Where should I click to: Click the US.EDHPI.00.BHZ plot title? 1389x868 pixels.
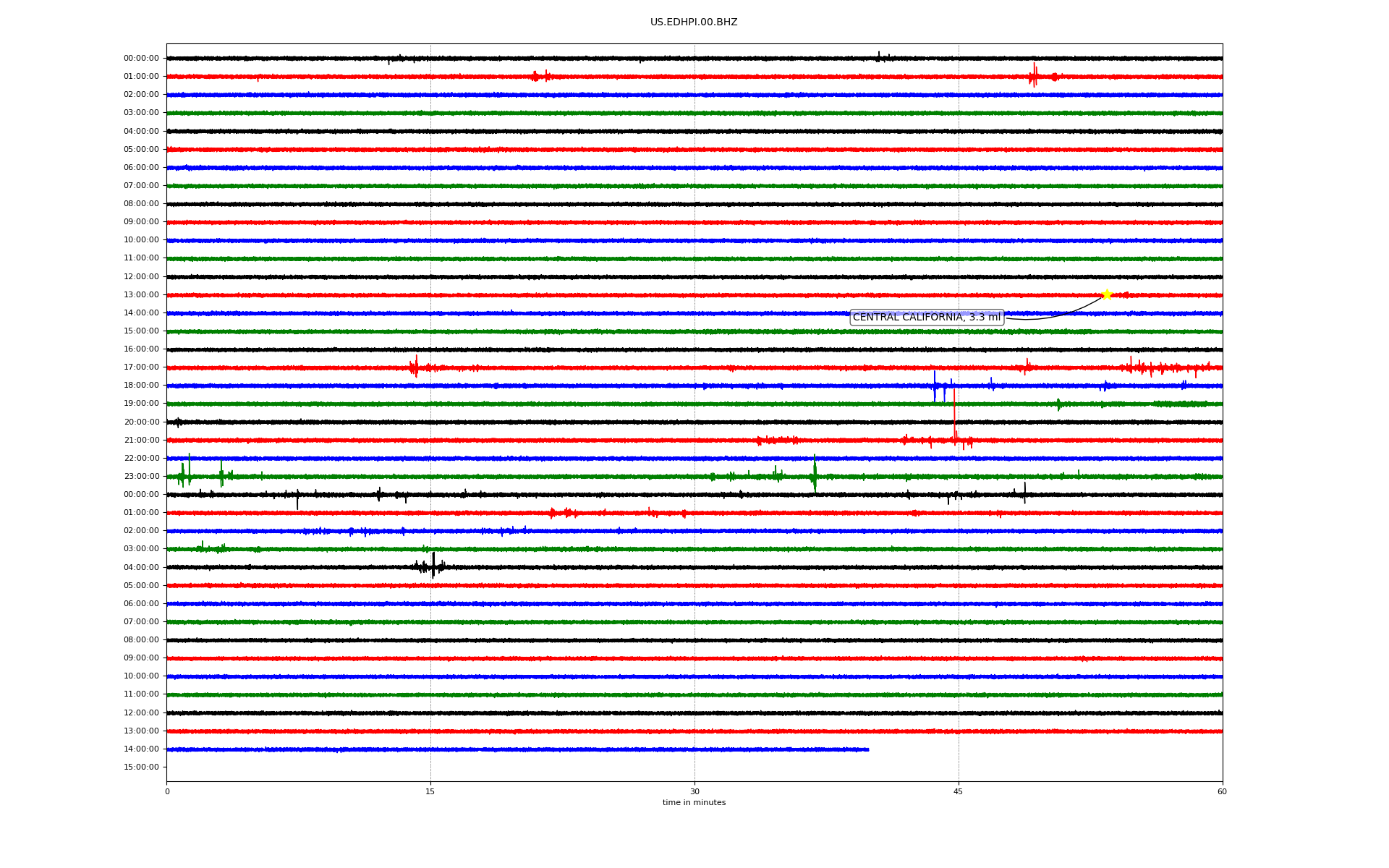click(x=693, y=22)
